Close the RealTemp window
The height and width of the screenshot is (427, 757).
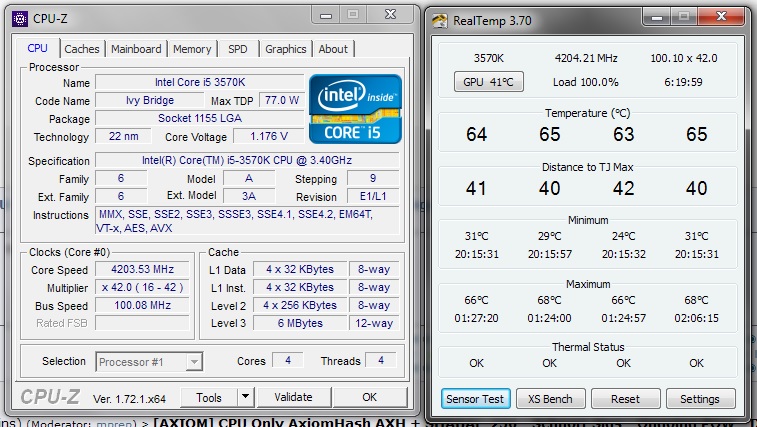pos(721,16)
